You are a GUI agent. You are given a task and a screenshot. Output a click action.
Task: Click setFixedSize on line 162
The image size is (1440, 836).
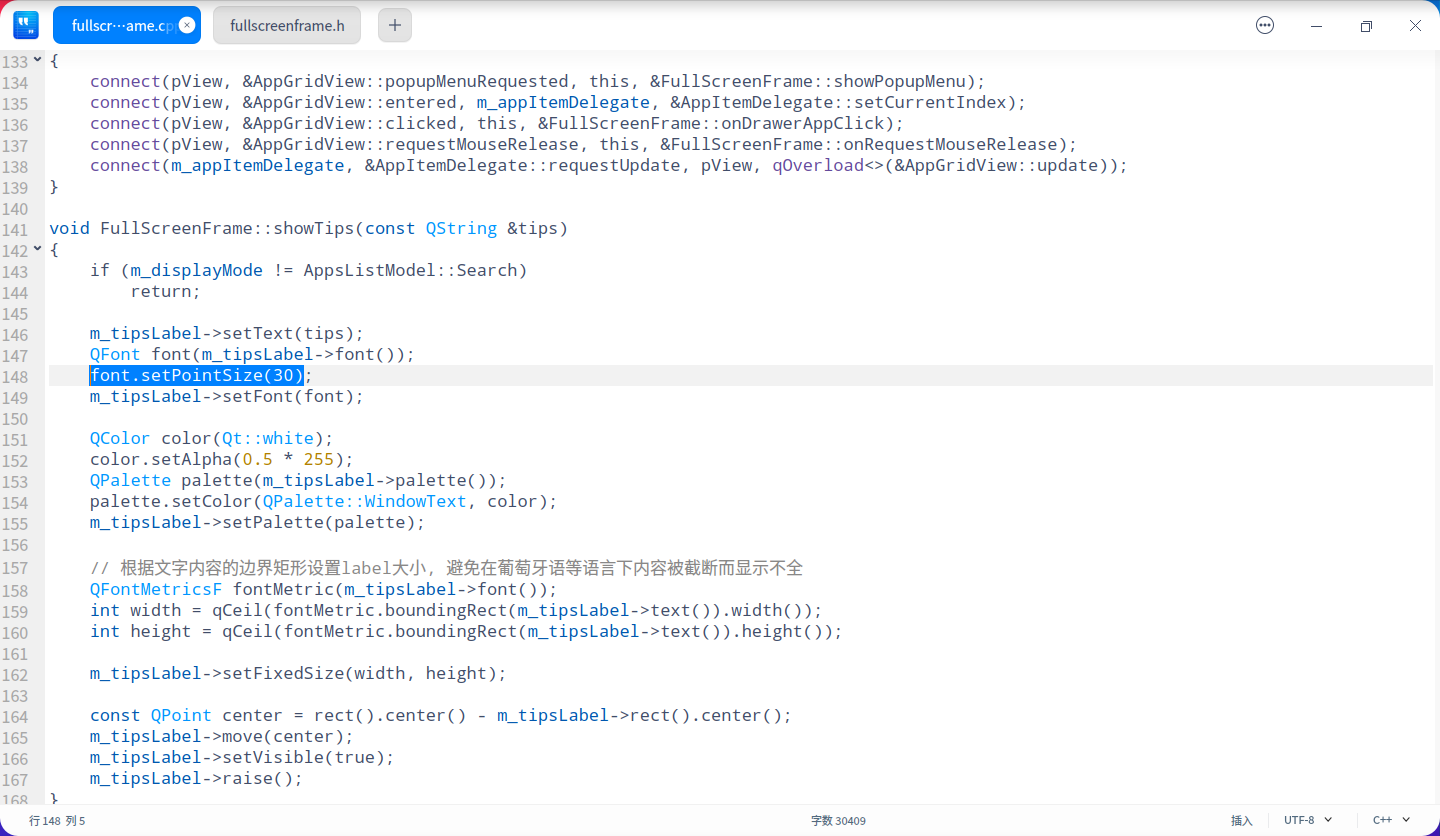[x=283, y=673]
